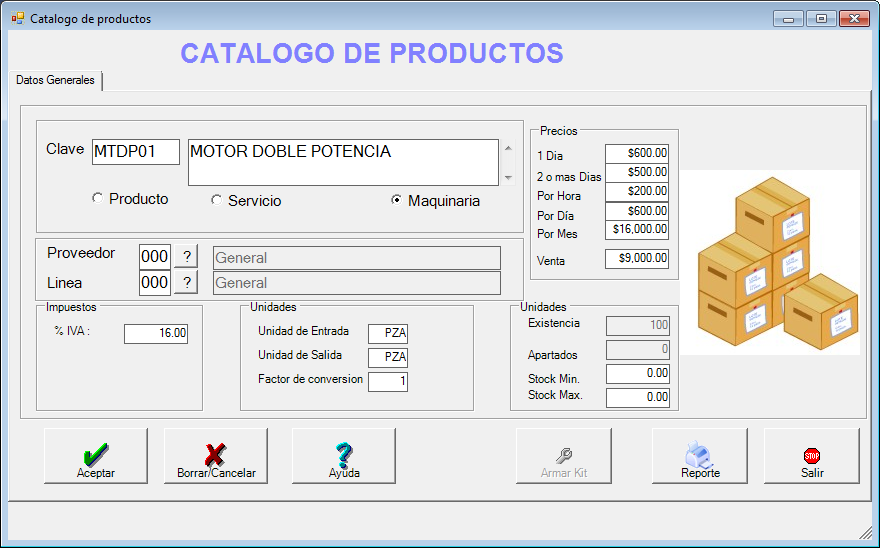Click the Catalogo de productos title bar icon
The height and width of the screenshot is (548, 880).
click(18, 19)
